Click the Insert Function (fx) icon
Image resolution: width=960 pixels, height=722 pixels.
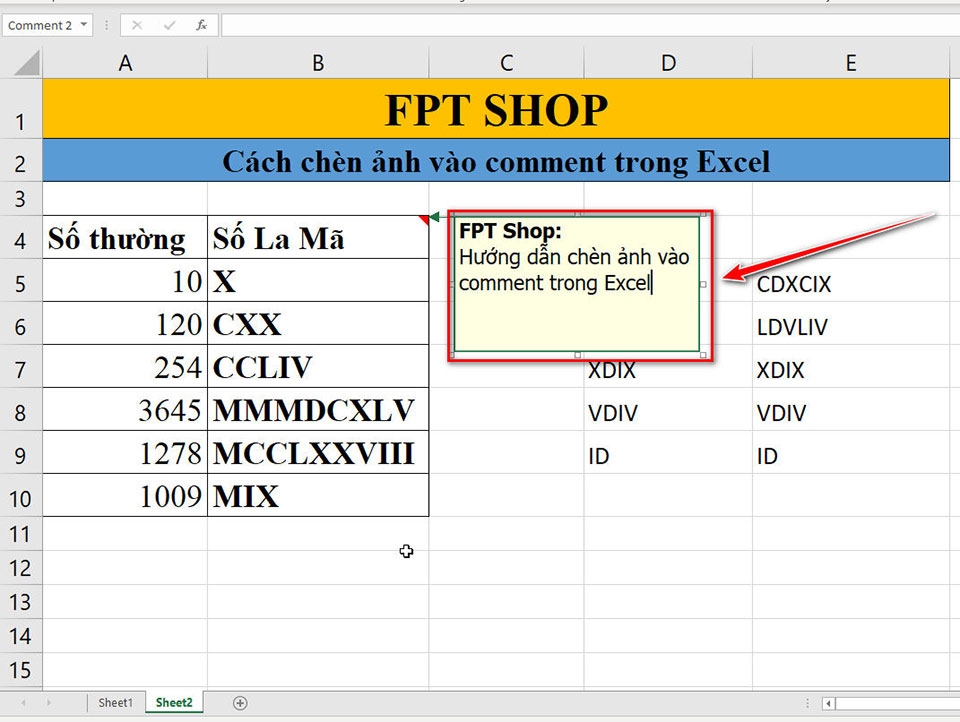pos(202,25)
